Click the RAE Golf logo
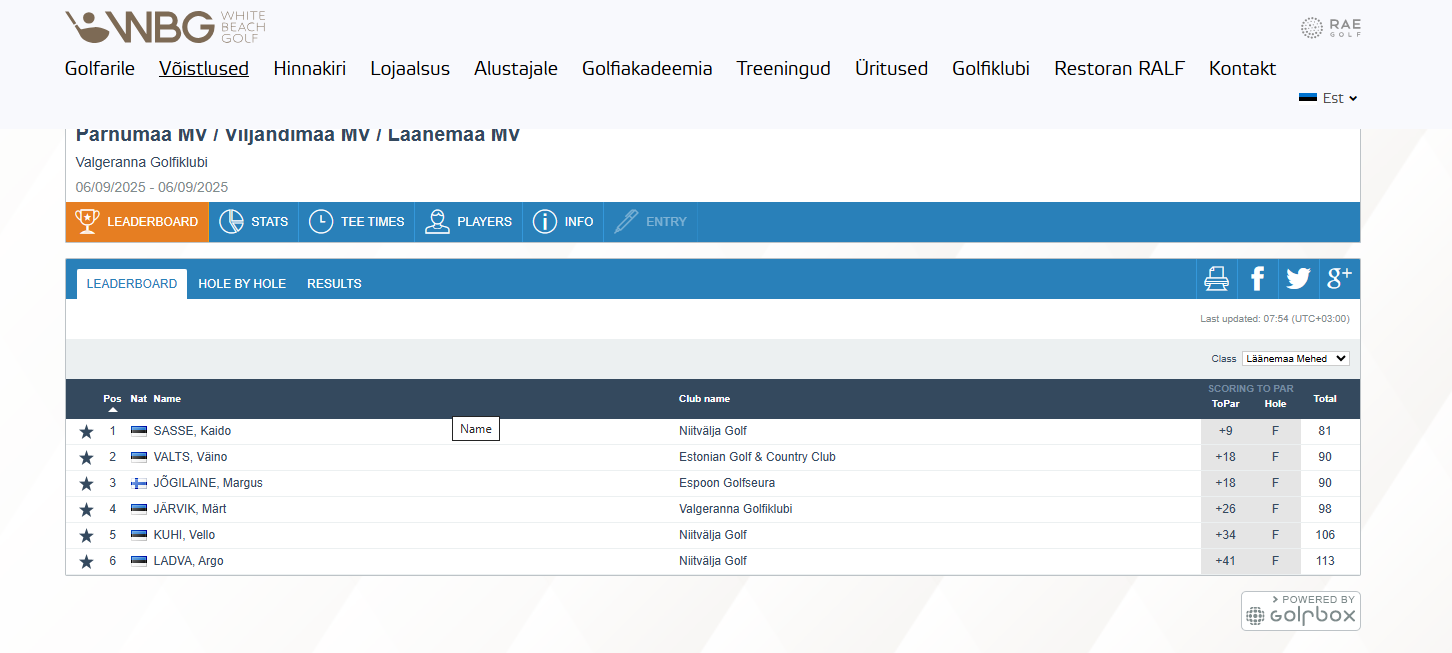 tap(1330, 28)
